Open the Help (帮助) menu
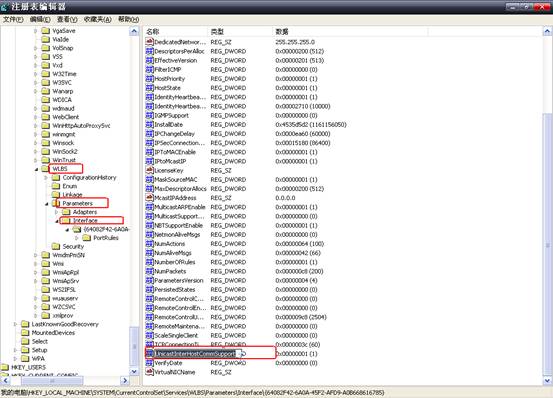The height and width of the screenshot is (398, 553). pos(128,19)
